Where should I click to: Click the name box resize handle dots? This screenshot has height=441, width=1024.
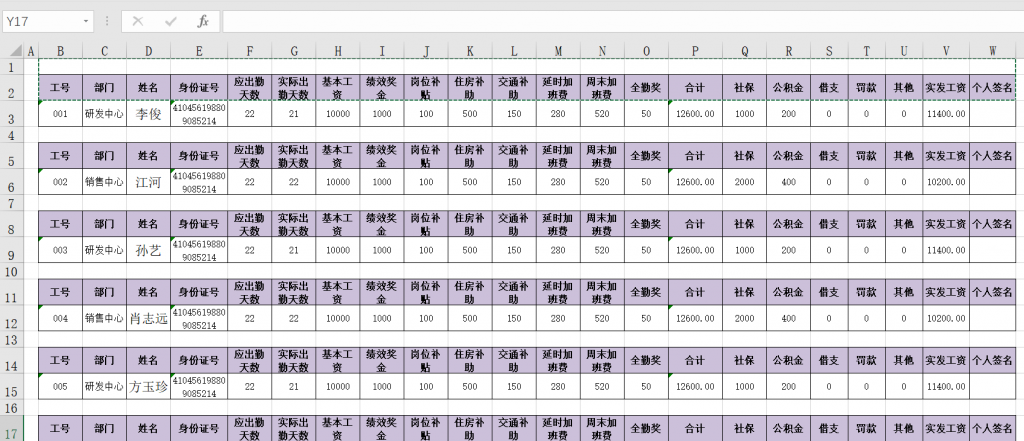click(108, 21)
